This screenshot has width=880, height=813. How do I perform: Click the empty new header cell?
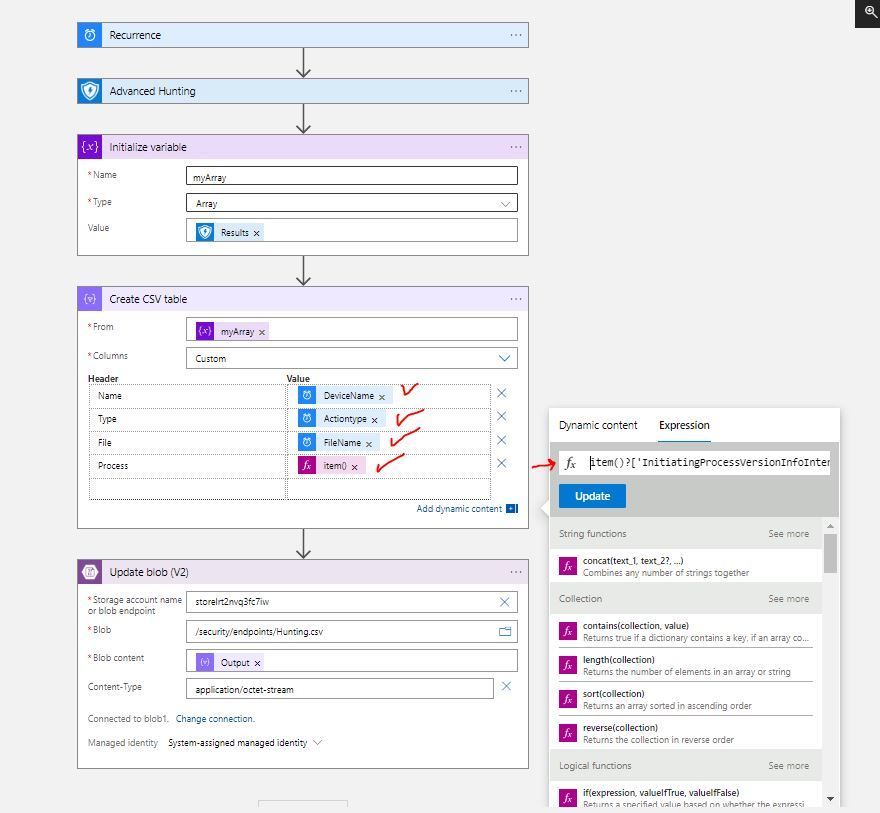187,488
